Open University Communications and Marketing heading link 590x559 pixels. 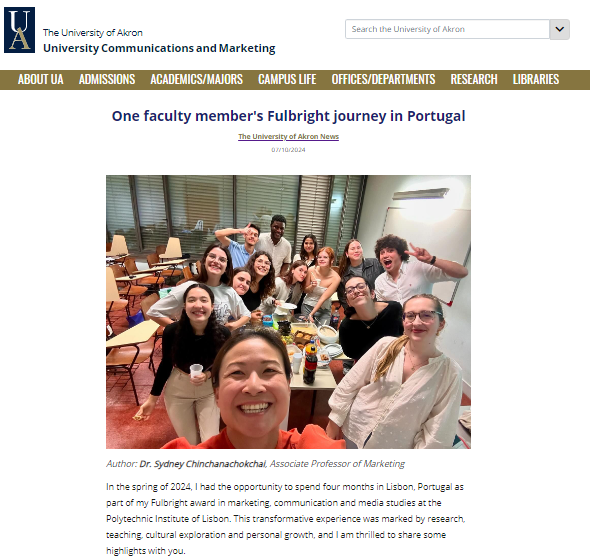pos(159,48)
